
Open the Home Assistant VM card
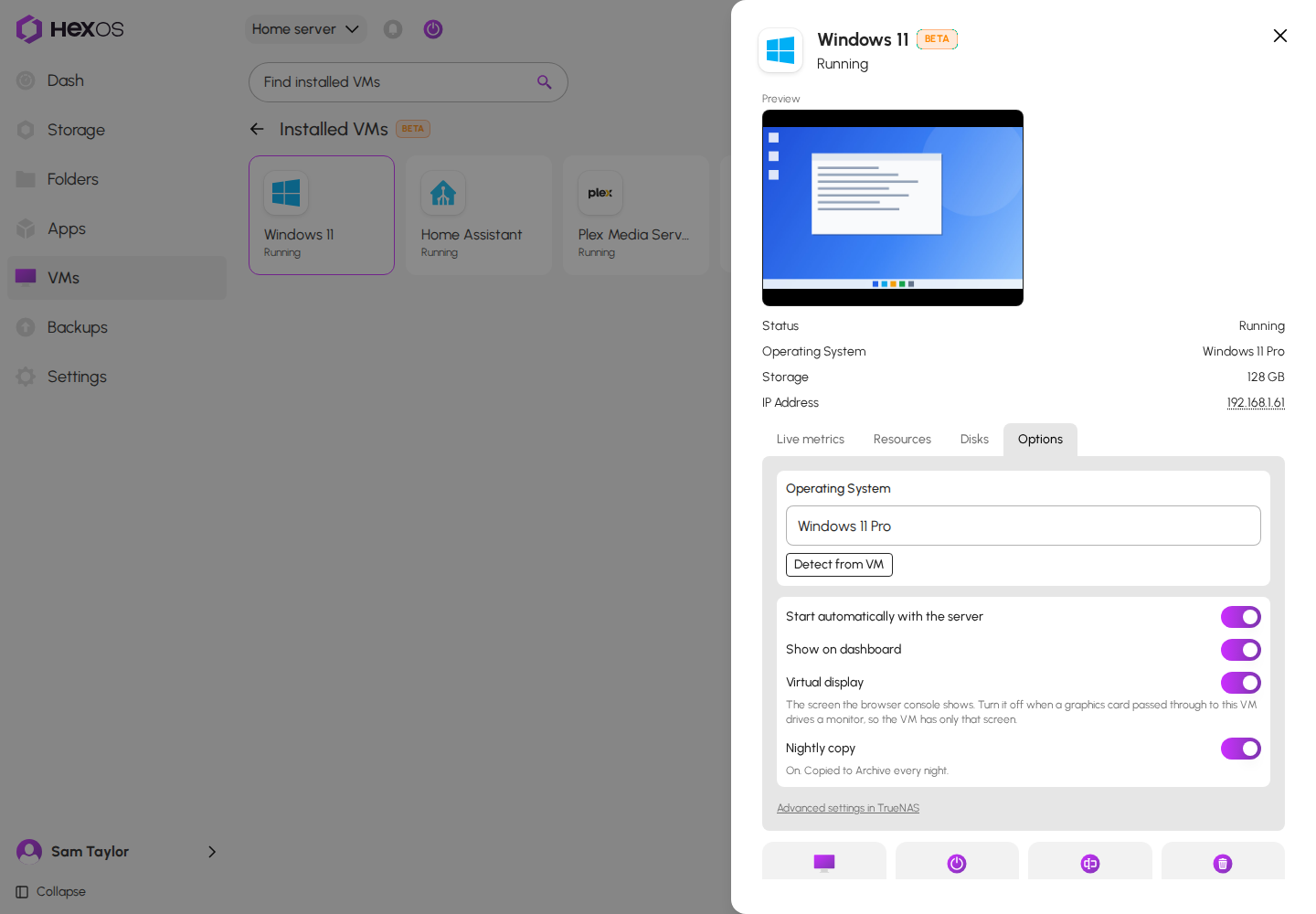click(479, 215)
